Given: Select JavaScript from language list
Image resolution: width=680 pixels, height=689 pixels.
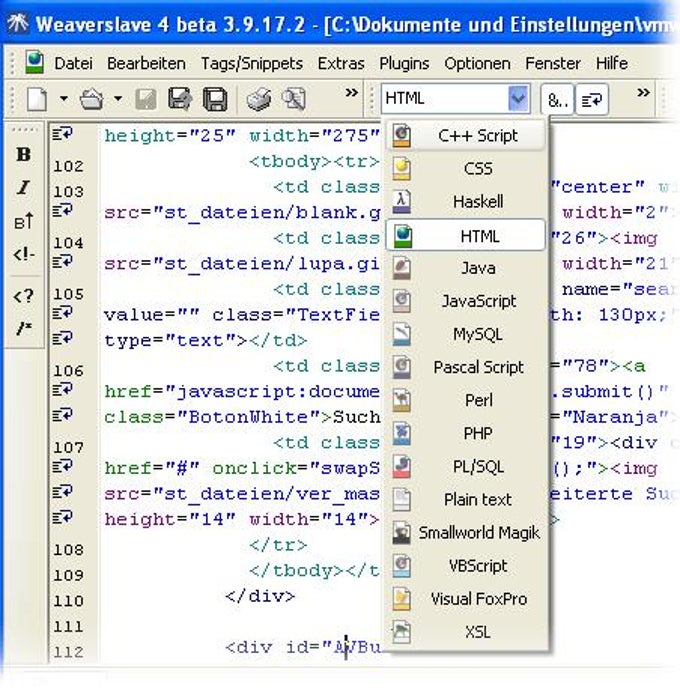Looking at the screenshot, I should (466, 301).
